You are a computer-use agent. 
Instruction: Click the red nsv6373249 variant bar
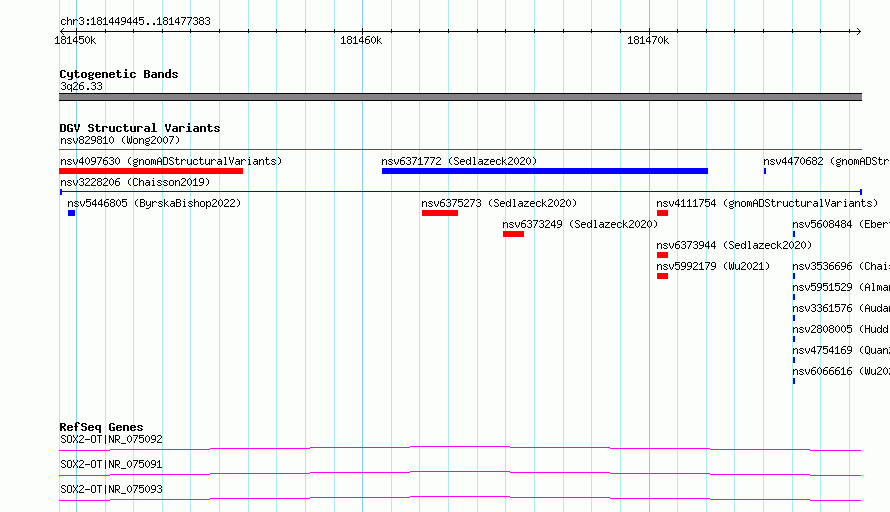513,234
